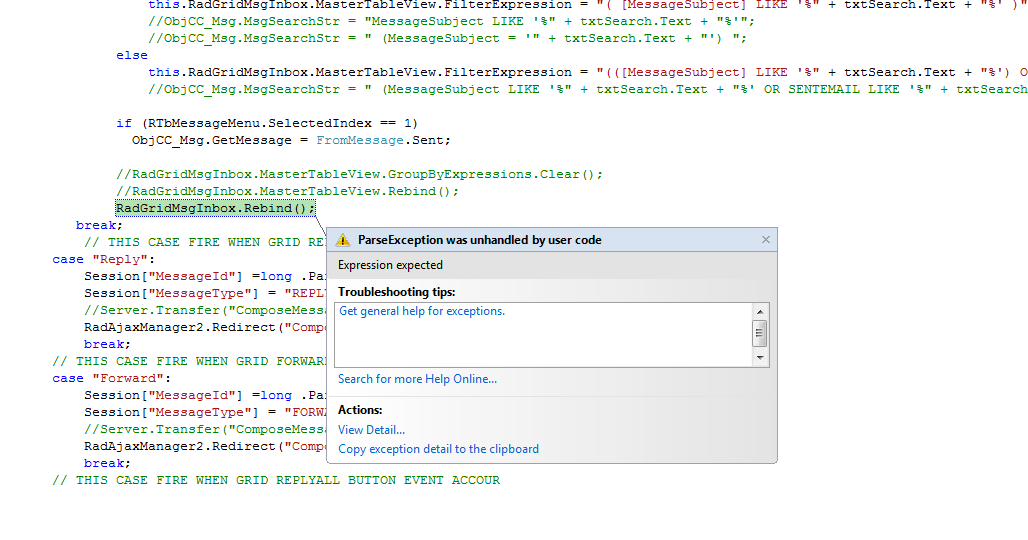Click the RTbMessageMenu.SelectedIndex if statement
This screenshot has height=540, width=1028.
point(267,123)
